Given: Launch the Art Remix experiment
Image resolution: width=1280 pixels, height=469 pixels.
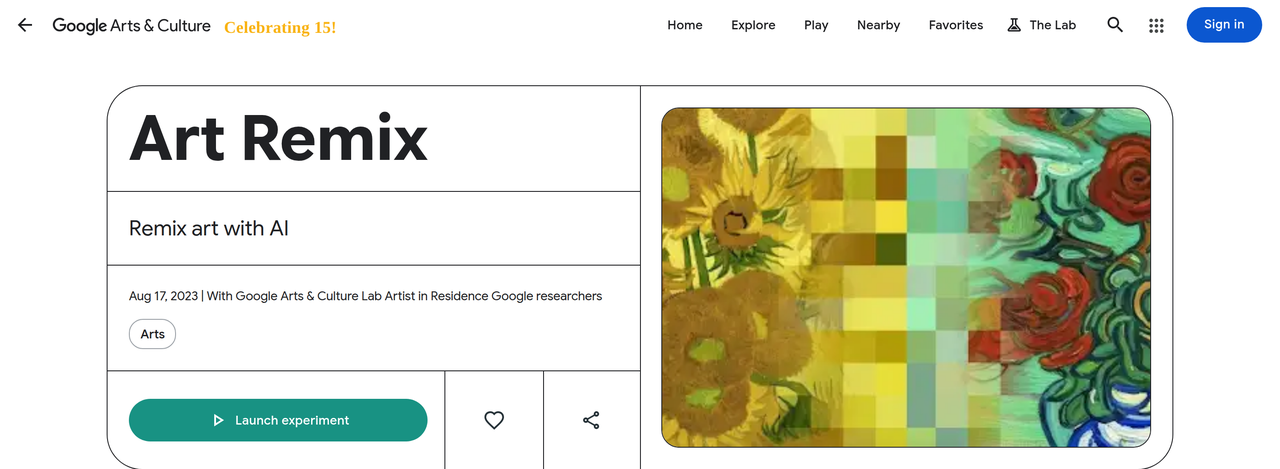Looking at the screenshot, I should click(278, 420).
